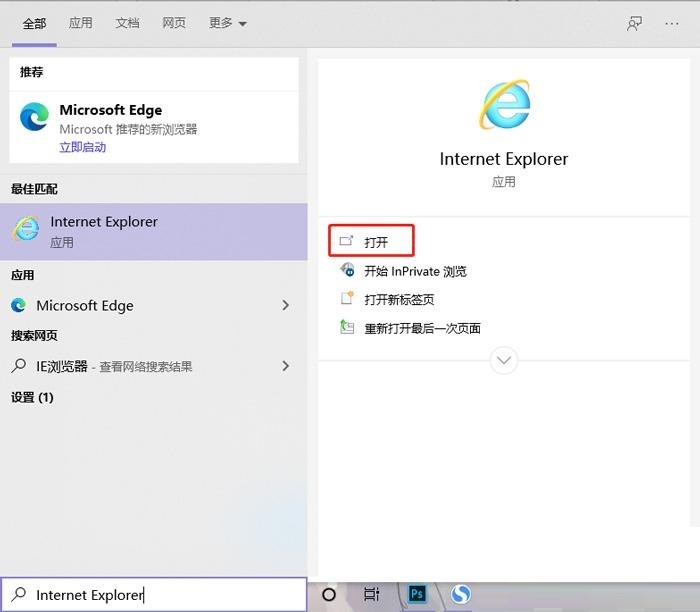Image resolution: width=700 pixels, height=612 pixels.
Task: Open the three-dot options menu
Action: coord(671,23)
